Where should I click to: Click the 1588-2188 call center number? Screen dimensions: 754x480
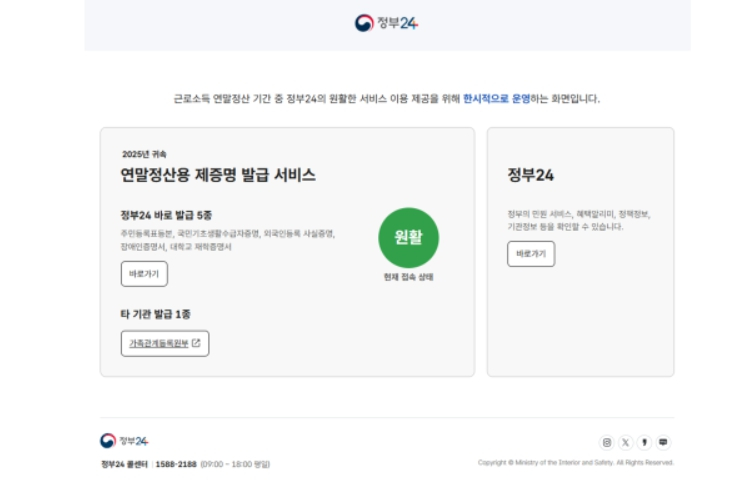click(x=176, y=464)
